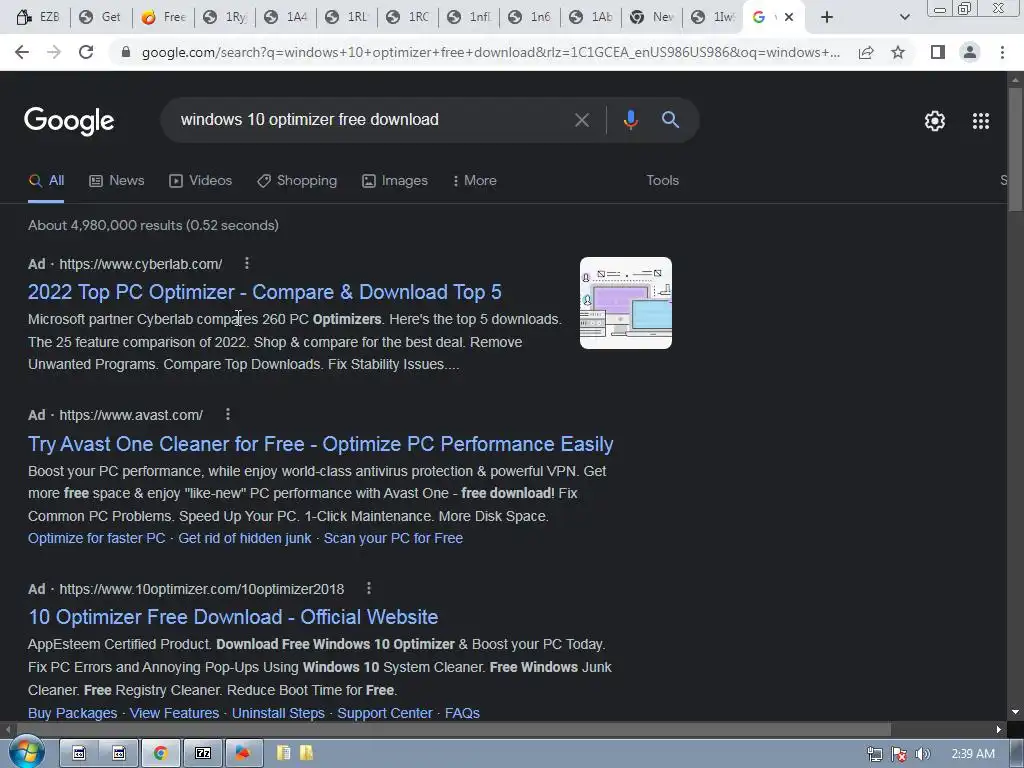Go back to the previous page
The width and height of the screenshot is (1024, 768).
(22, 52)
